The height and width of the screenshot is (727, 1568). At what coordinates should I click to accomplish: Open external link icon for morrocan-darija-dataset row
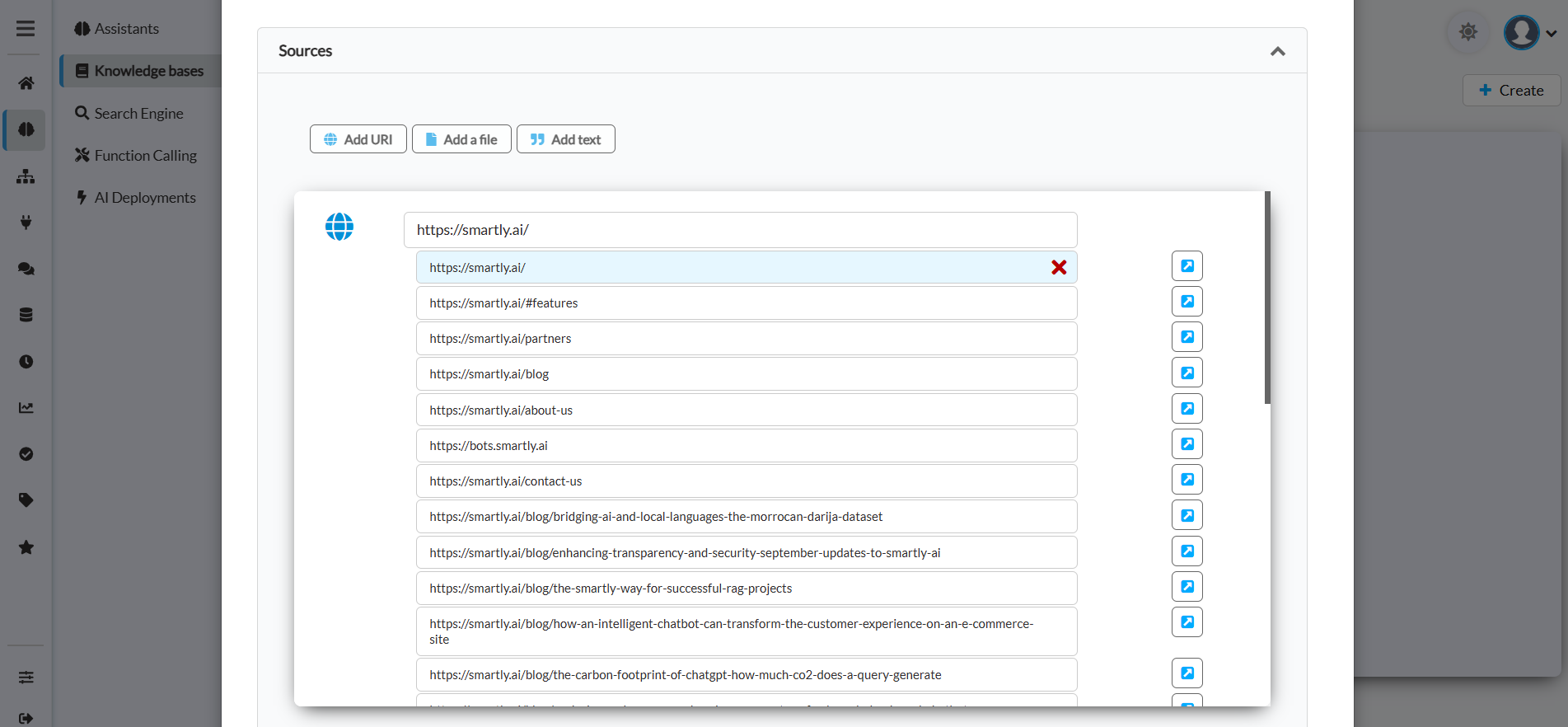point(1187,515)
